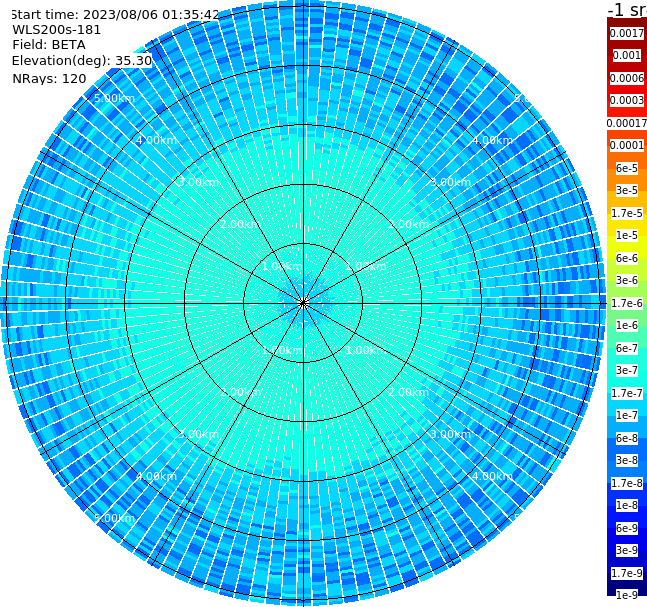The width and height of the screenshot is (647, 607).
Task: Click the 6e-6 colorbar label
Action: coord(627,258)
